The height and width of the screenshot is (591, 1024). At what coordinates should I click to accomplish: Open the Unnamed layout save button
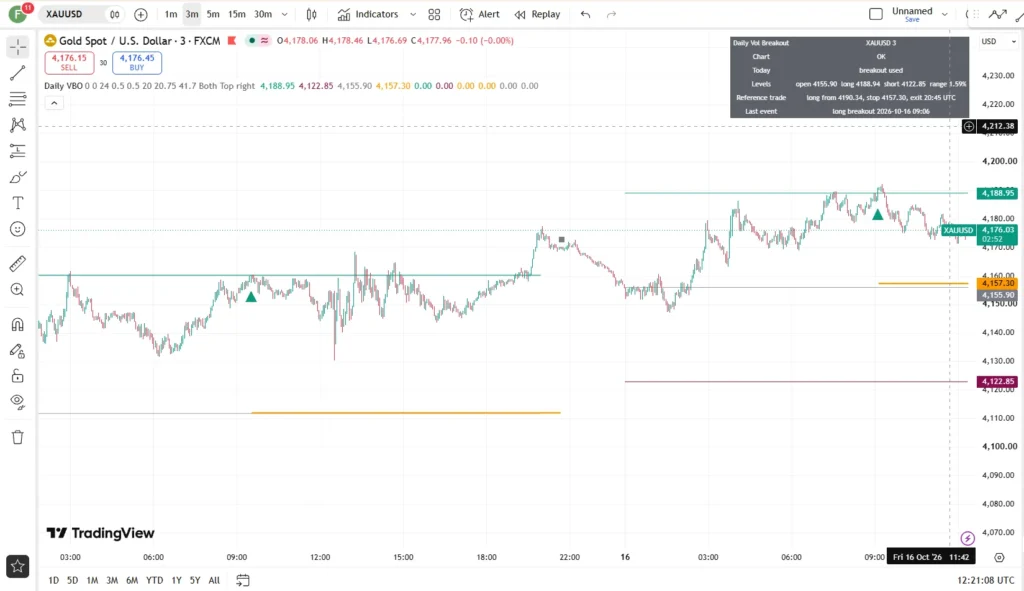click(x=912, y=14)
